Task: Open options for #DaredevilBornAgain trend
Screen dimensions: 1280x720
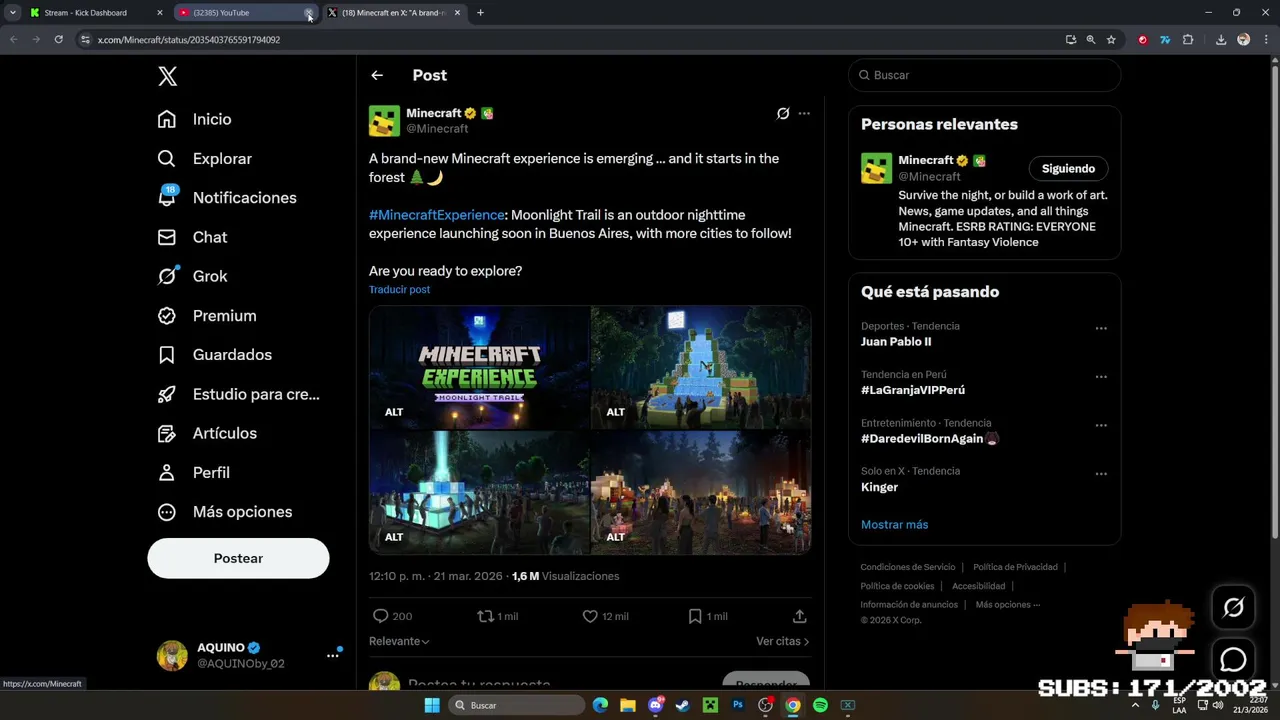Action: point(1101,425)
